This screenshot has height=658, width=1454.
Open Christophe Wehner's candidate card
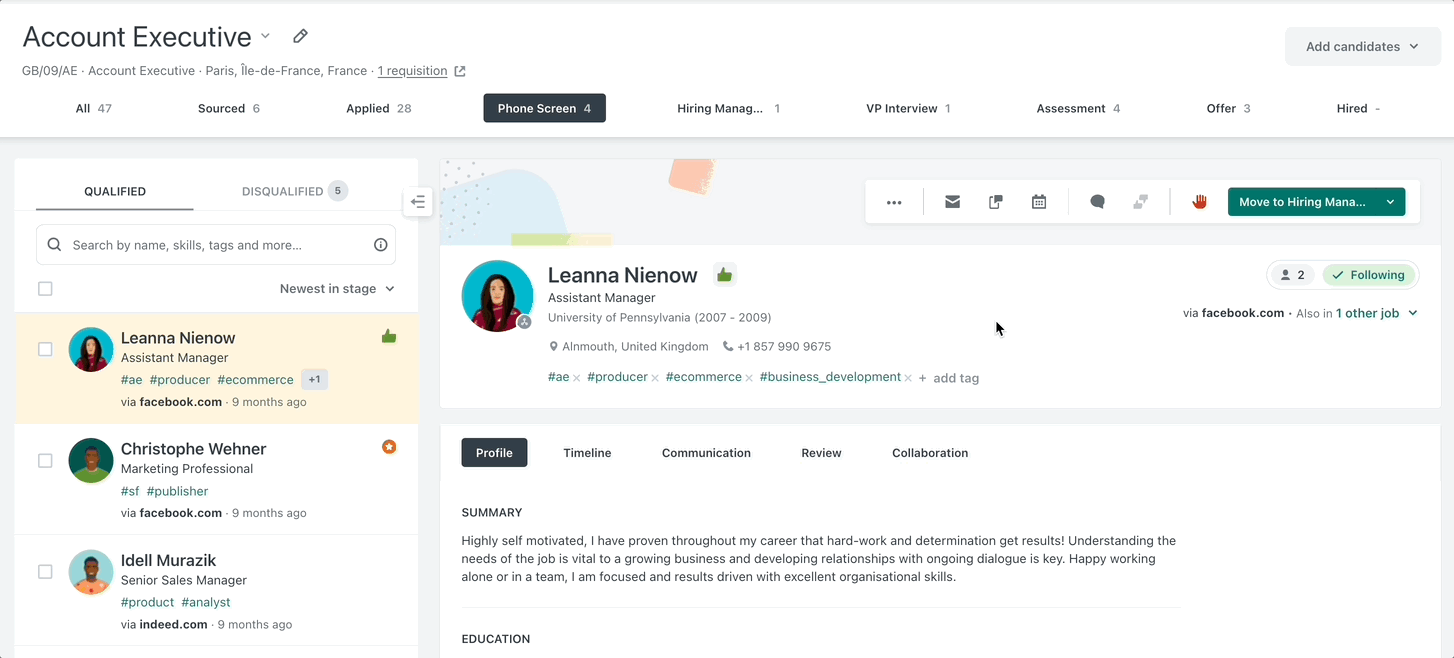[216, 479]
